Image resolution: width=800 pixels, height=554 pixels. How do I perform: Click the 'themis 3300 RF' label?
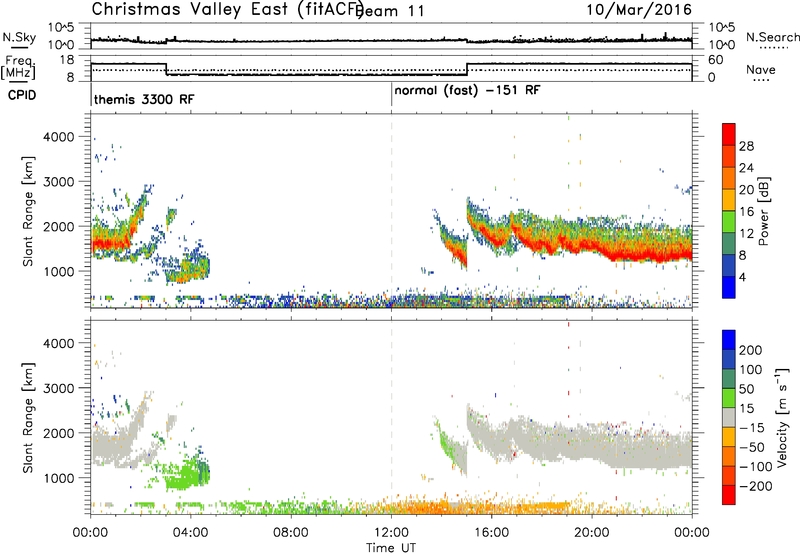[x=144, y=99]
